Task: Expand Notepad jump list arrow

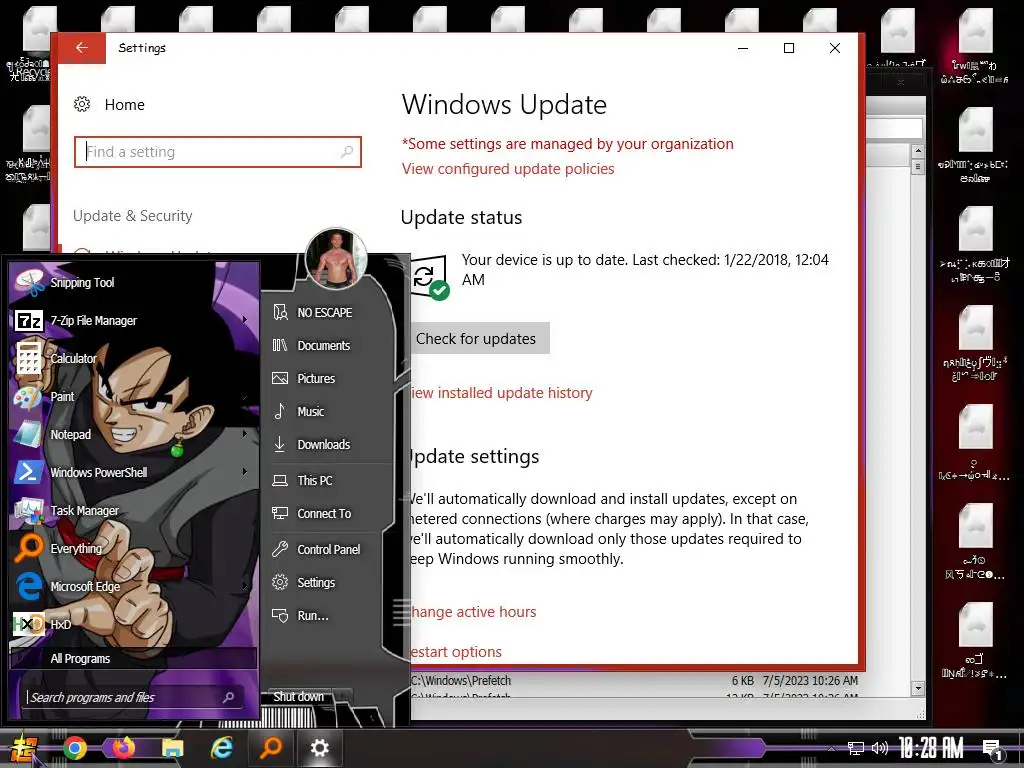Action: (245, 434)
